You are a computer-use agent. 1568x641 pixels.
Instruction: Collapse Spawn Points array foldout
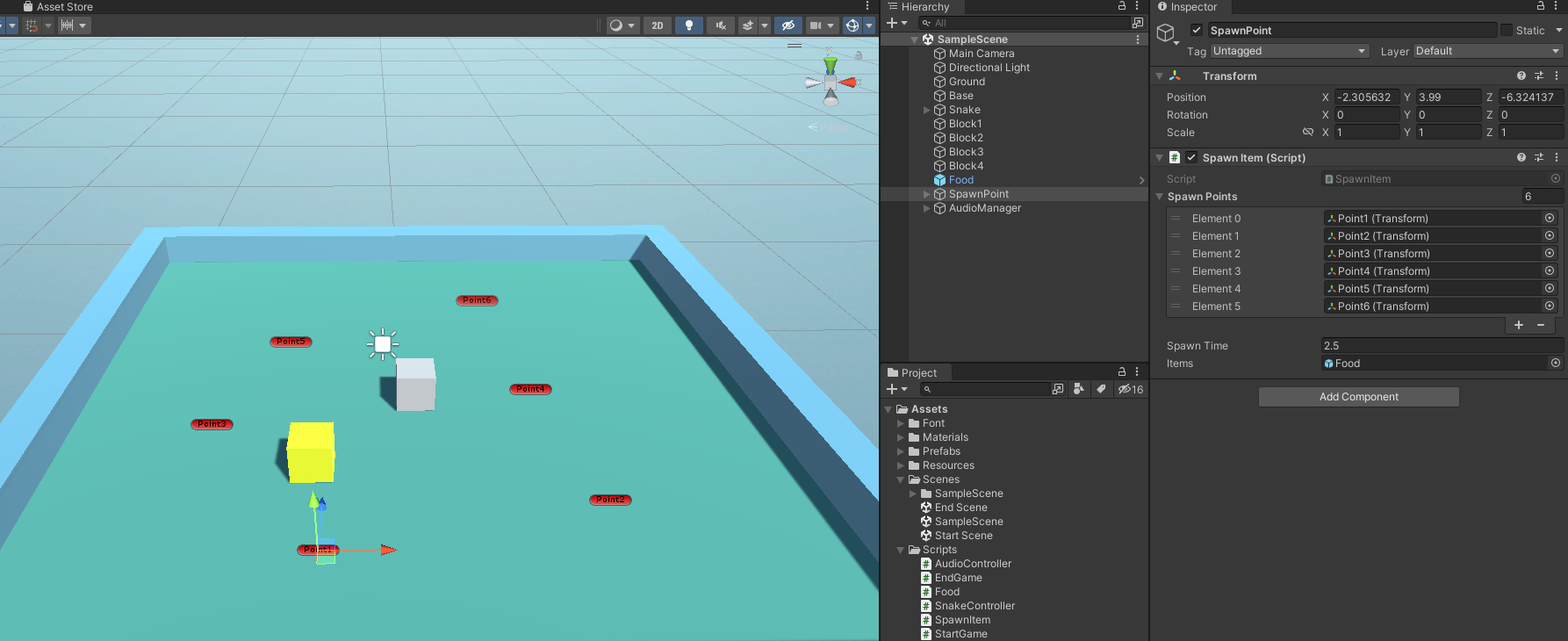coord(1159,197)
